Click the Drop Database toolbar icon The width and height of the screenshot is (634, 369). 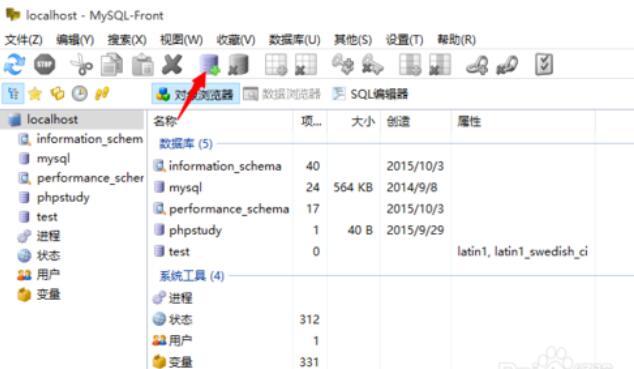[x=239, y=65]
